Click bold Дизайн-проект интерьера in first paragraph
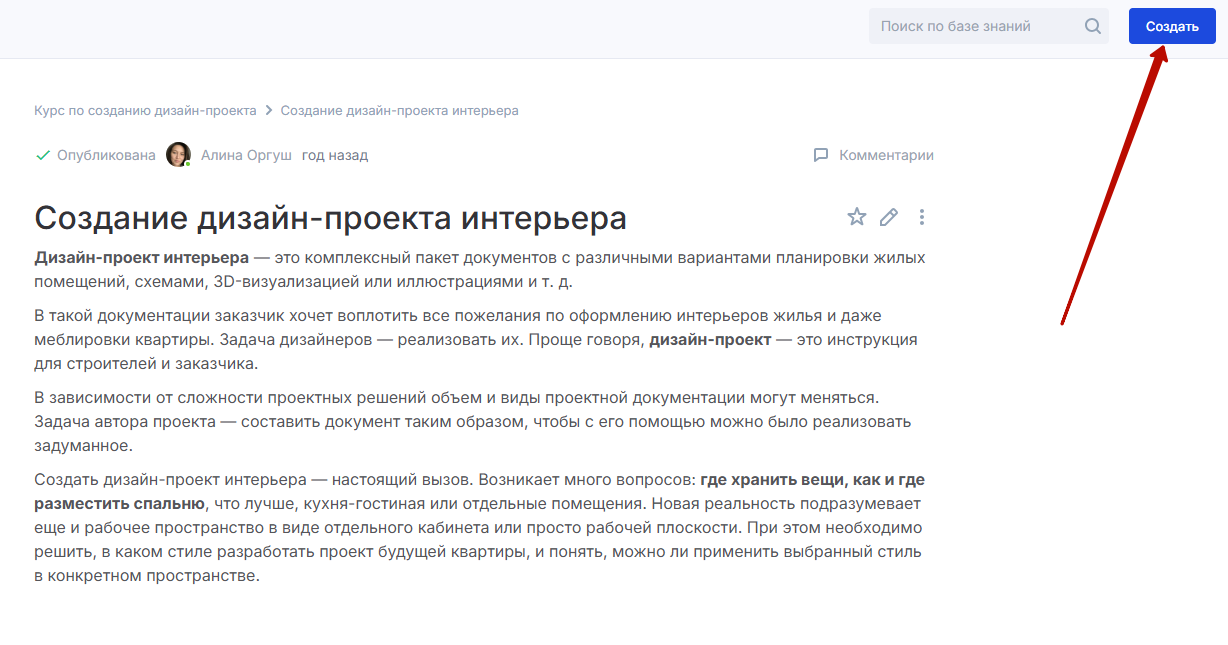 pos(141,257)
